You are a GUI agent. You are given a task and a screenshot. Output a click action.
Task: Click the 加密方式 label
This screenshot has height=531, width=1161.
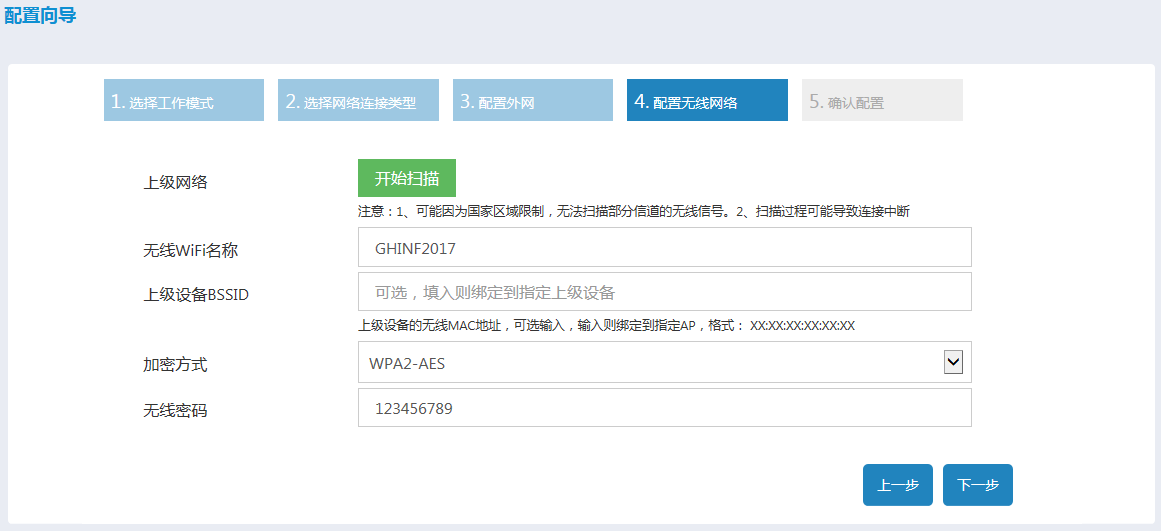pos(176,365)
